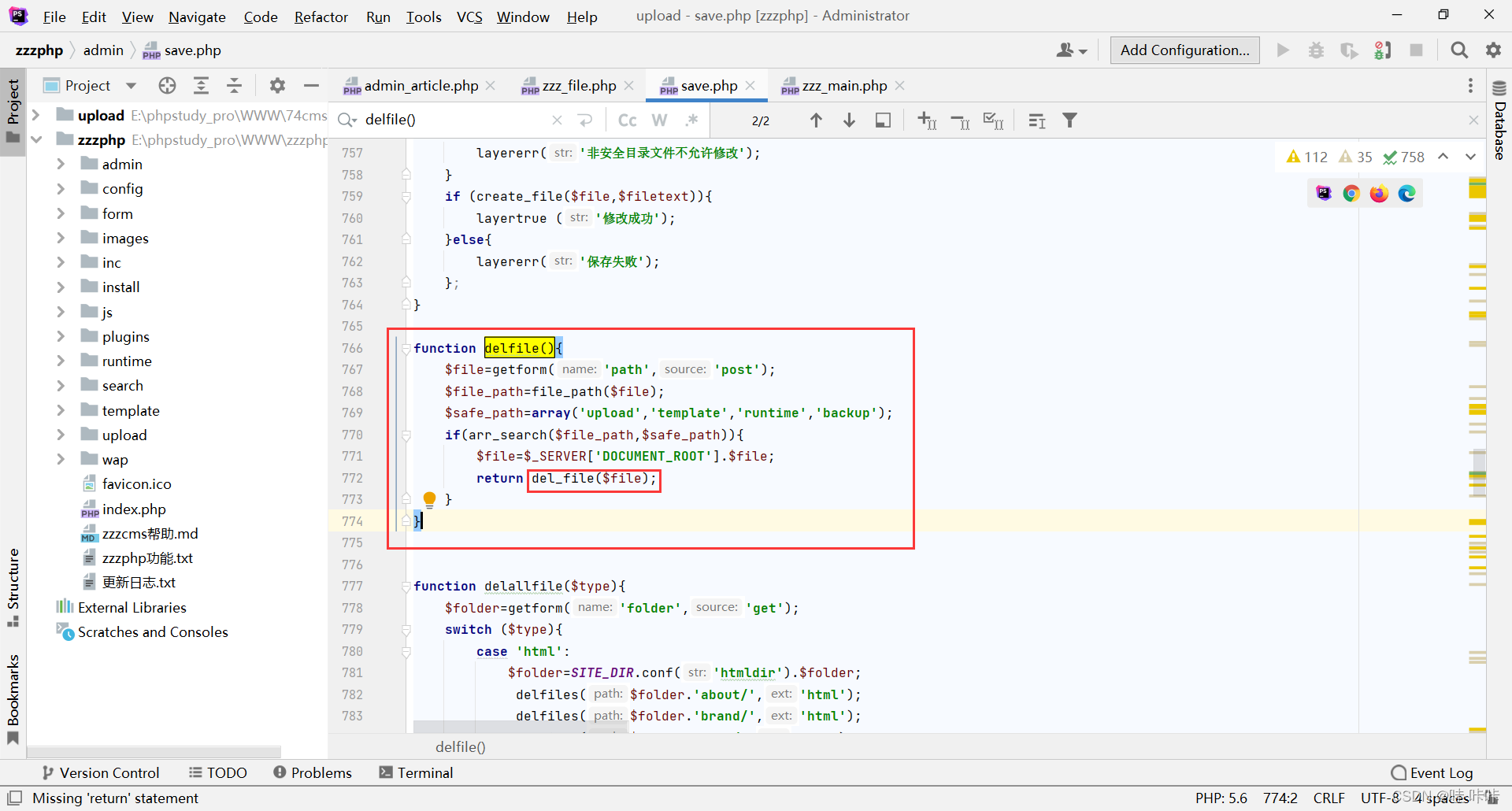Toggle whole words W option
1512x811 pixels.
660,120
